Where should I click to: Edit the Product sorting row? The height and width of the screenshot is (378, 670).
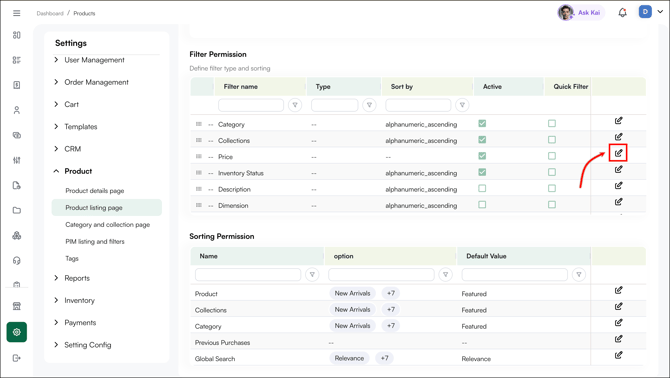click(618, 290)
